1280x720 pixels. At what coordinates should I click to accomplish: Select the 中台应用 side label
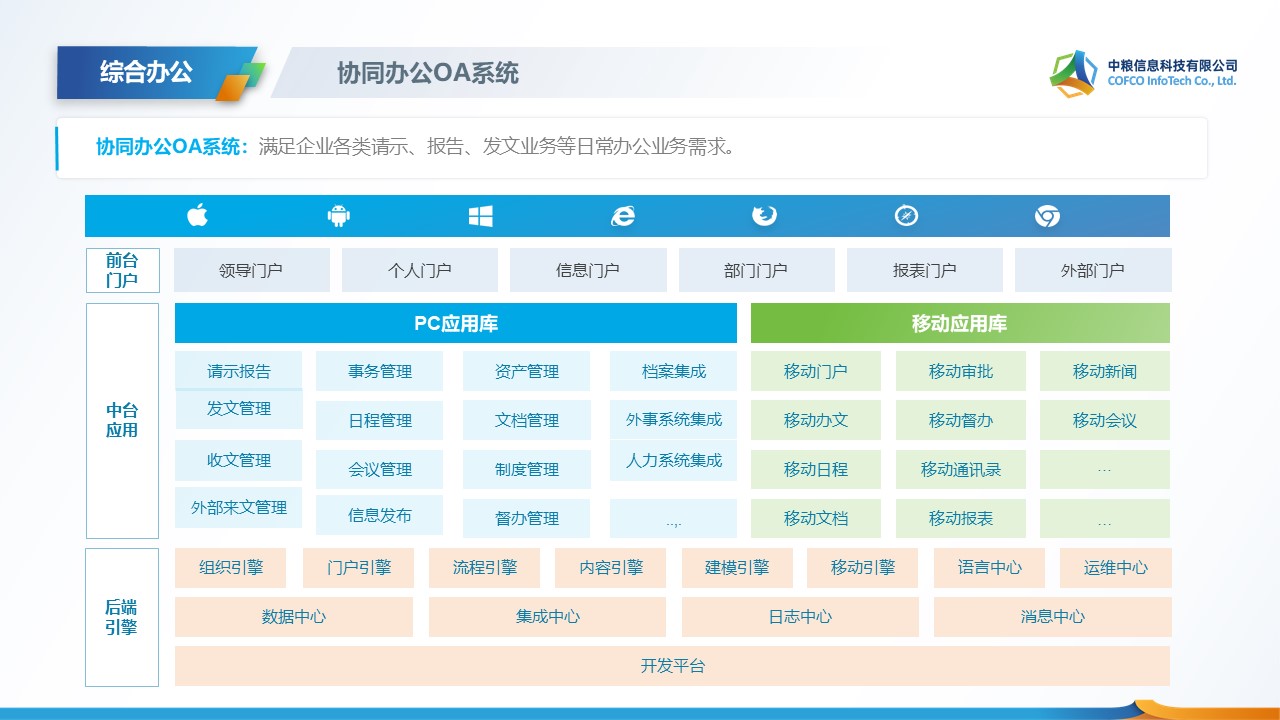[x=122, y=421]
